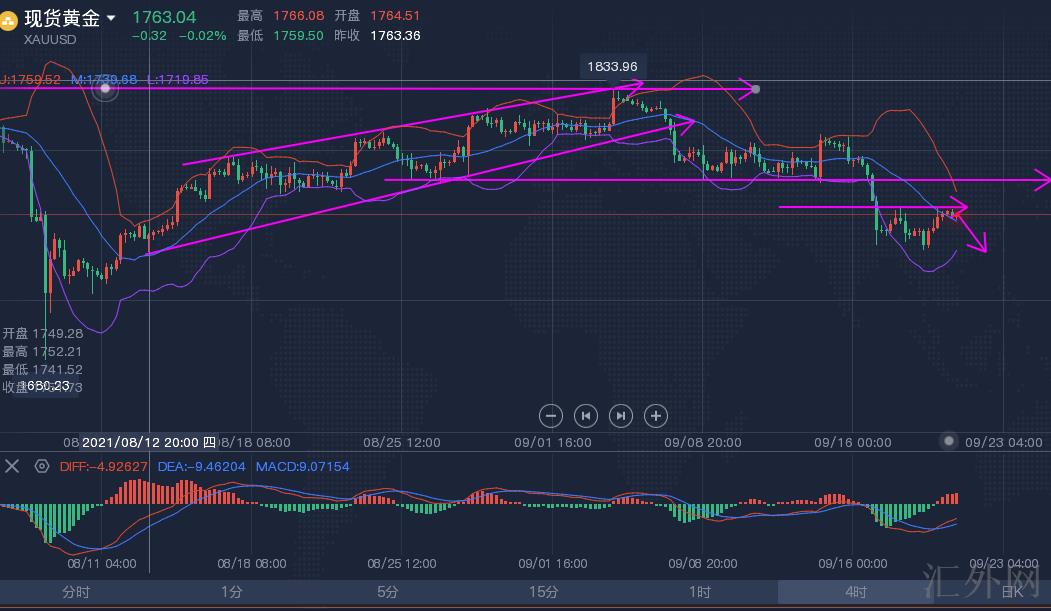Screen dimensions: 1051x611
Task: Click the zoom in plus button
Action: 655,416
